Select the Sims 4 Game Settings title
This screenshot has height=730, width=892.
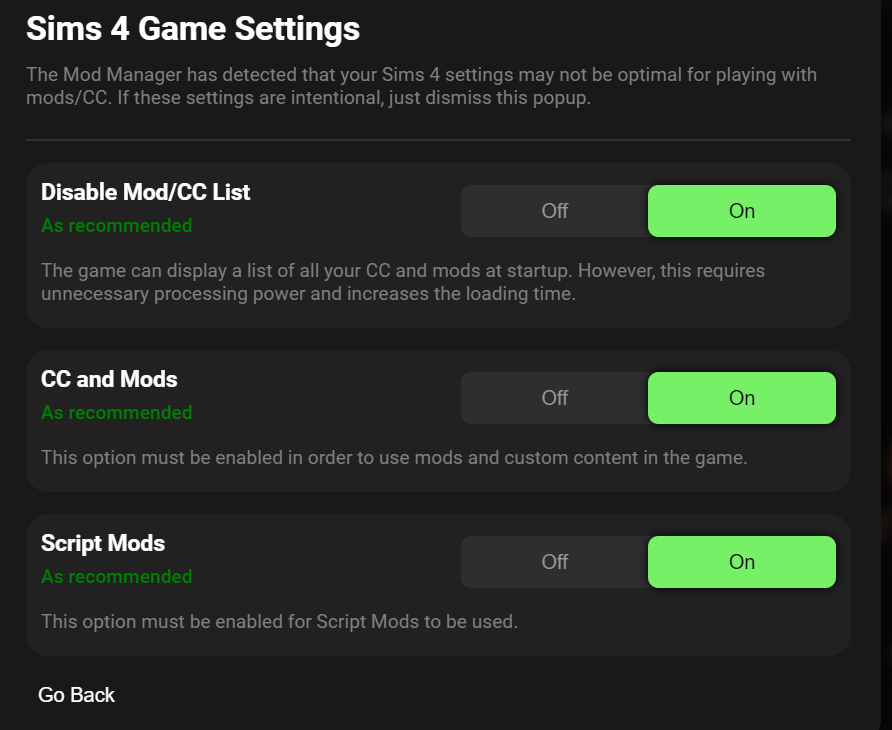tap(193, 29)
